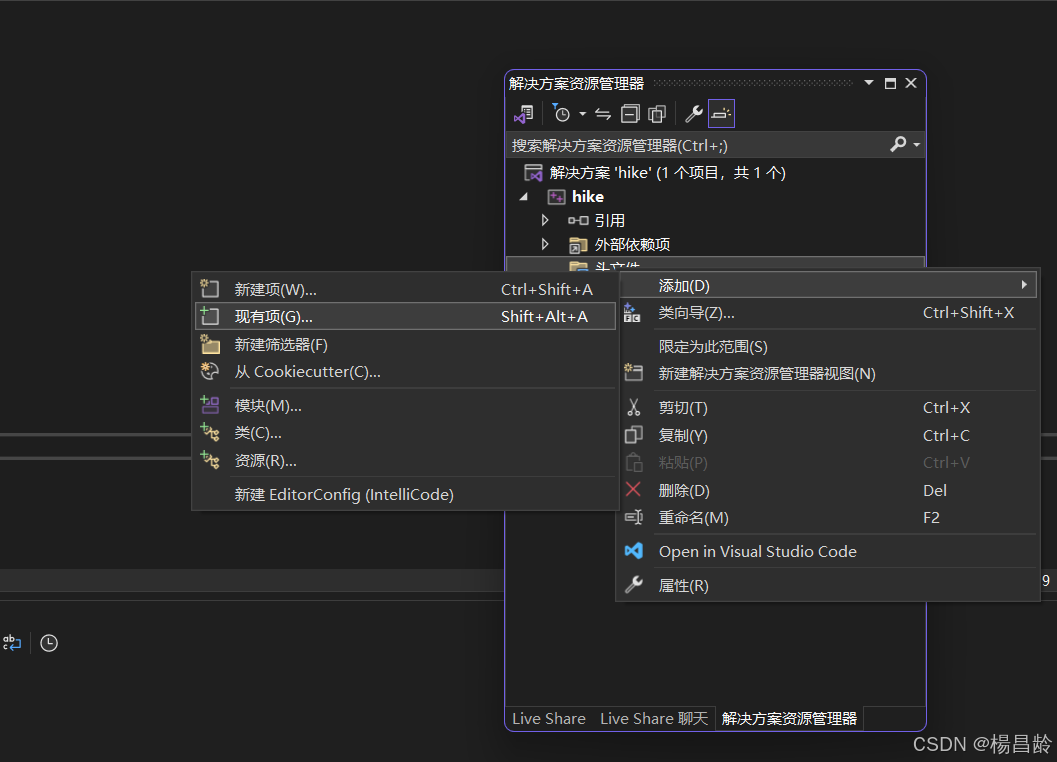Screen dimensions: 1057x762
Task: Switch to the Live Share 聊天 tab
Action: [x=653, y=718]
